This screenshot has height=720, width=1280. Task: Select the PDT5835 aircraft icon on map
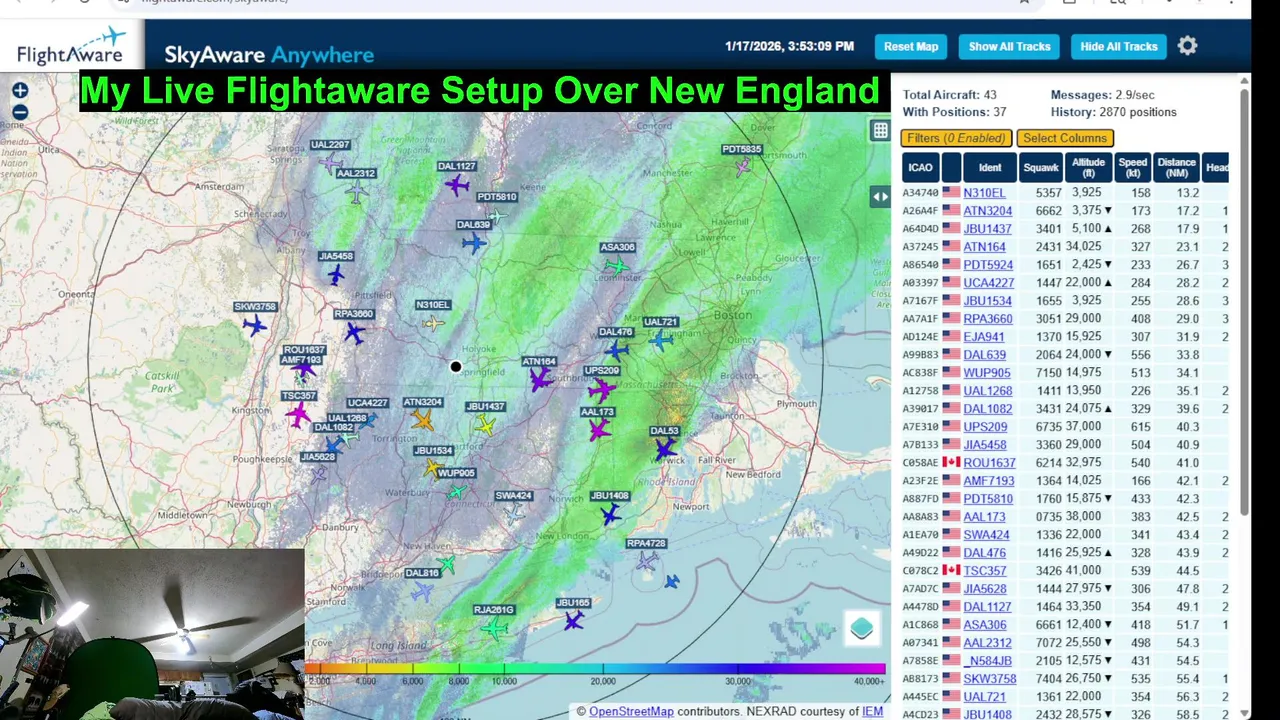click(x=742, y=168)
